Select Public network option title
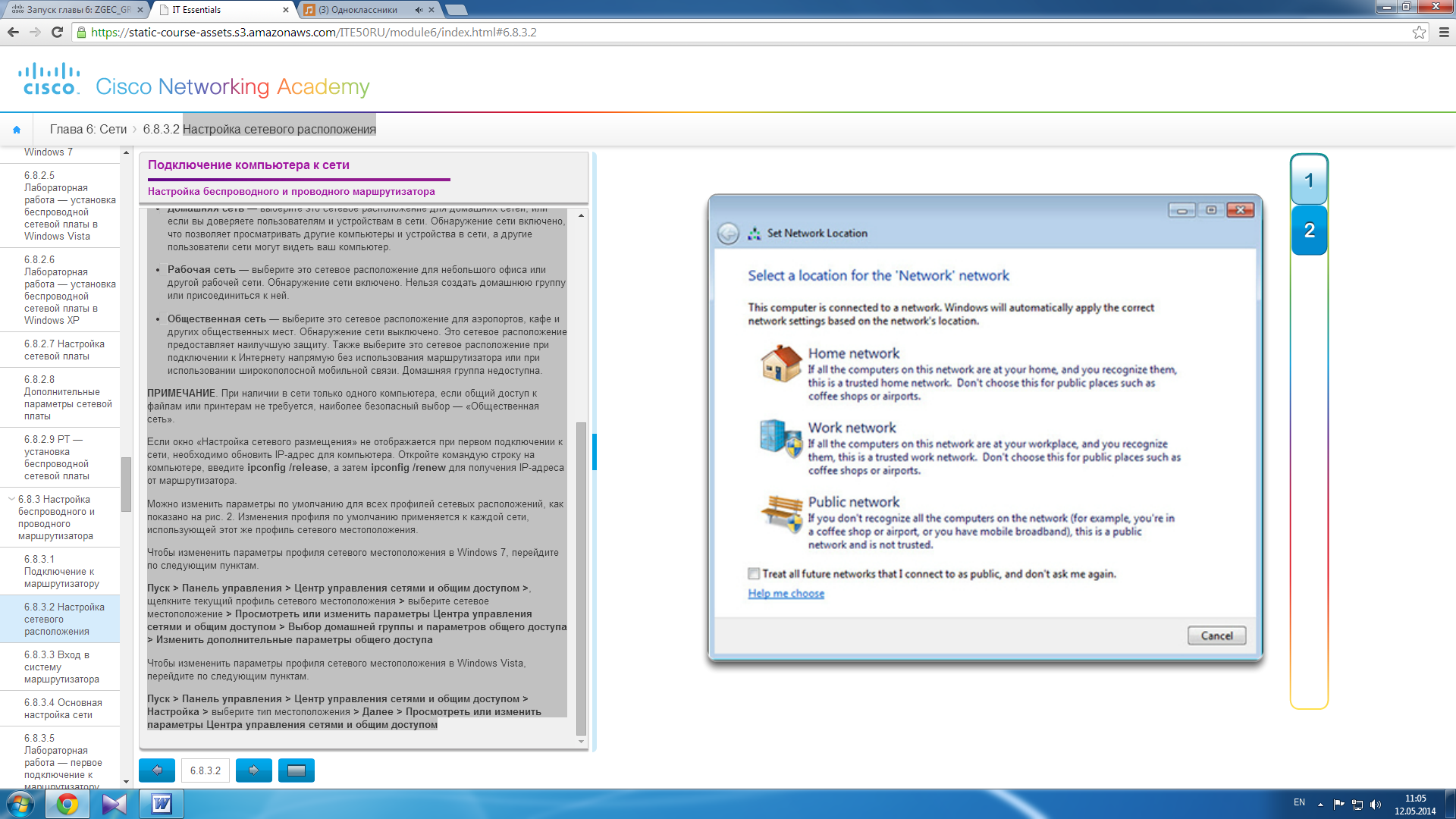 click(853, 502)
